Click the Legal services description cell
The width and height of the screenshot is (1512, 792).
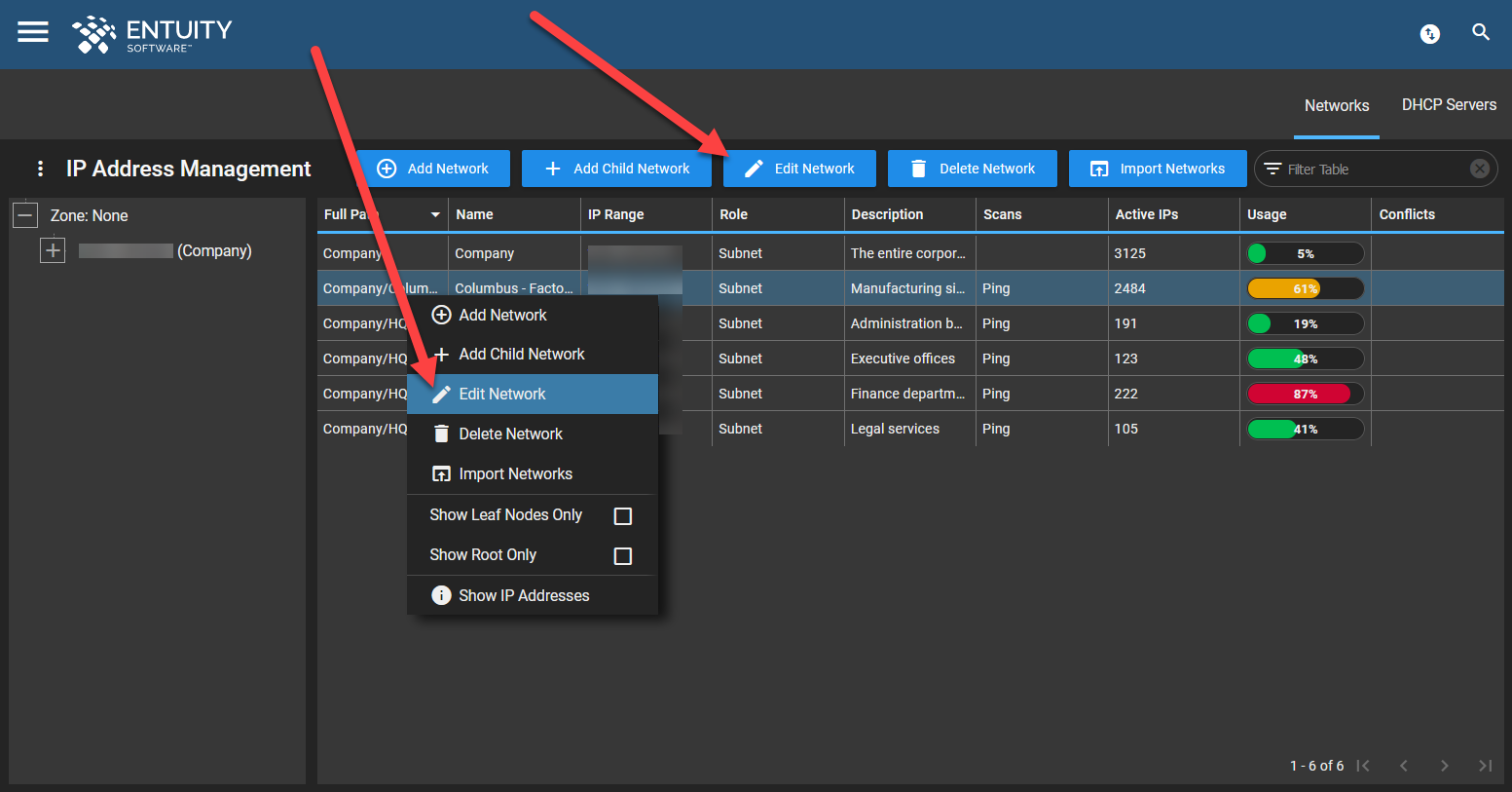(x=909, y=429)
